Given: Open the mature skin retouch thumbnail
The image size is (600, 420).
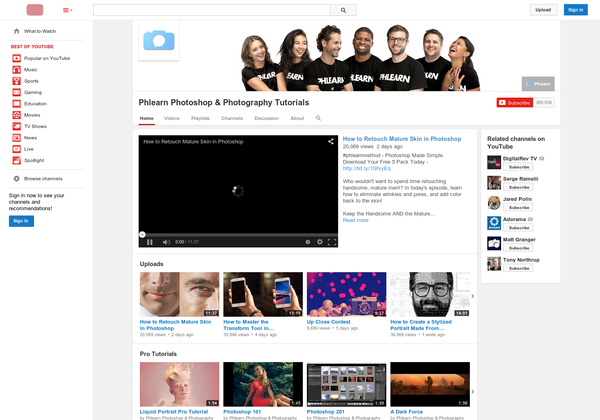Looking at the screenshot, I should 179,294.
